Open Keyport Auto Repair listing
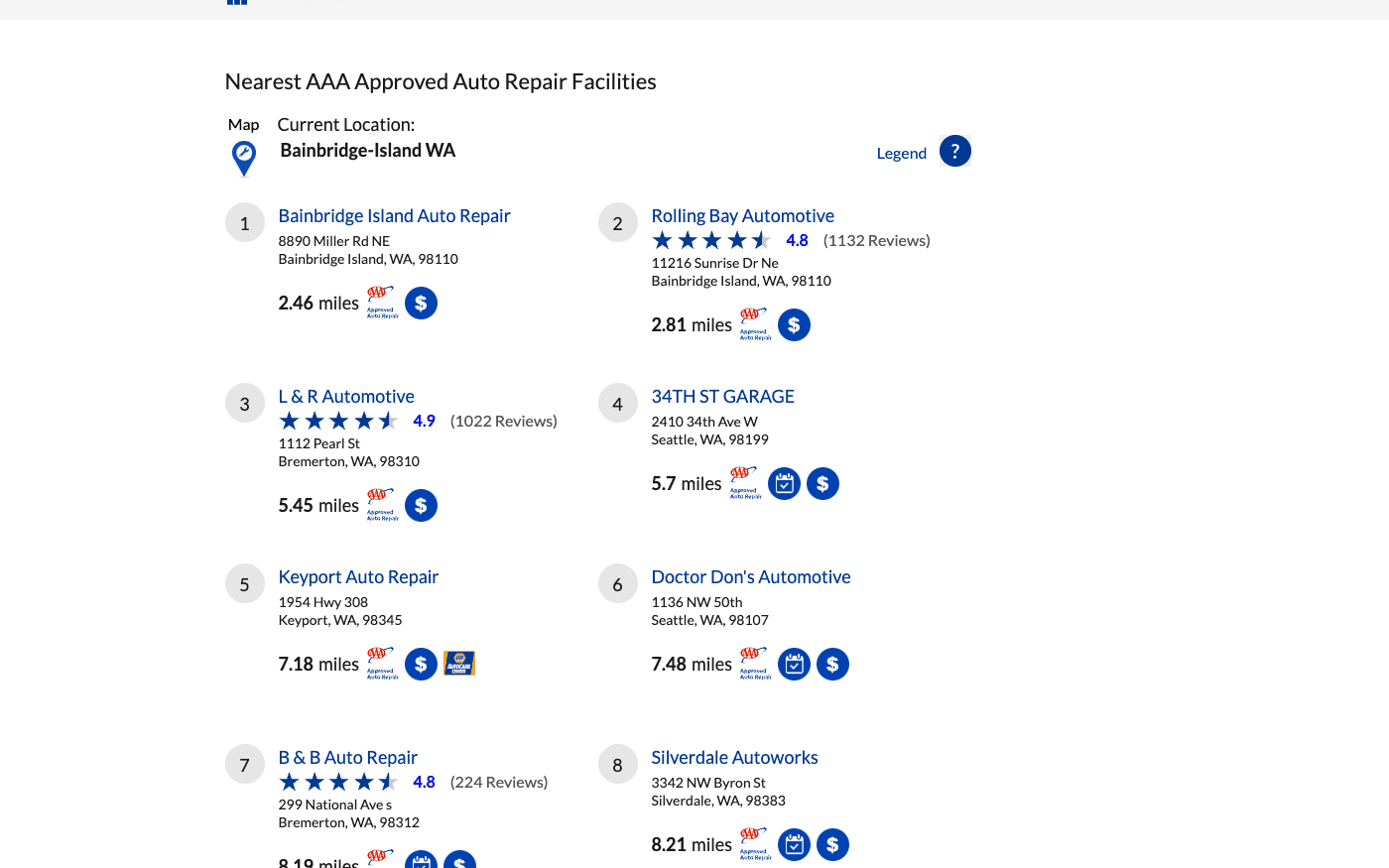1389x868 pixels. click(x=358, y=576)
